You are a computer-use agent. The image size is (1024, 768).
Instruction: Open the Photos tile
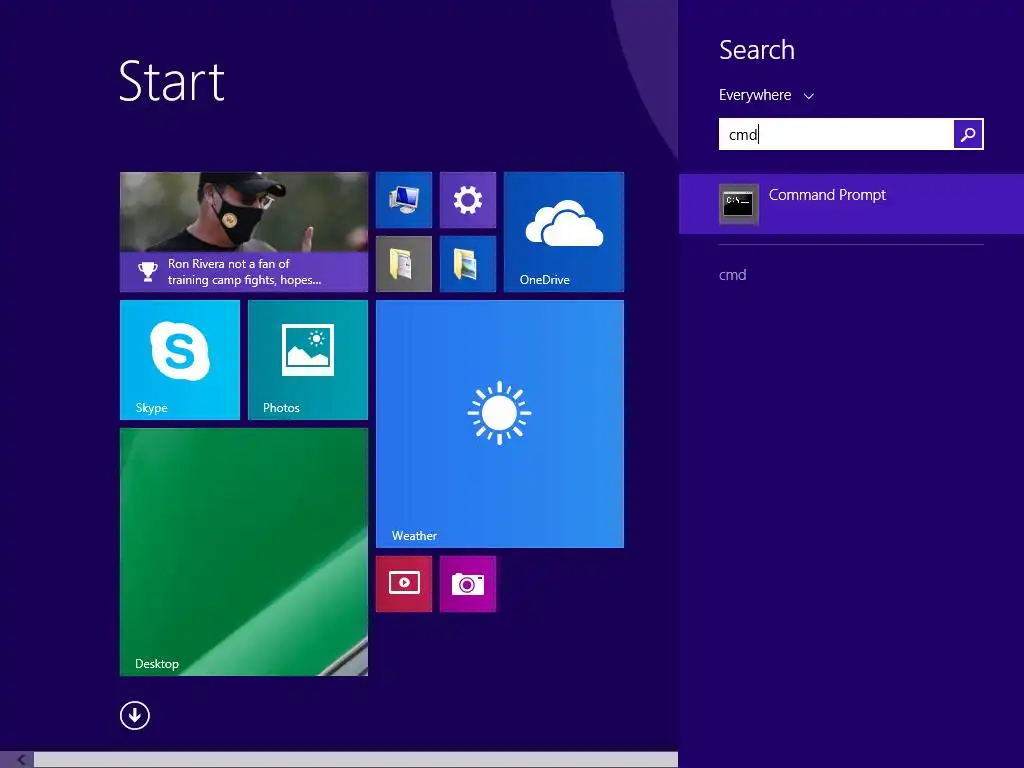click(308, 360)
